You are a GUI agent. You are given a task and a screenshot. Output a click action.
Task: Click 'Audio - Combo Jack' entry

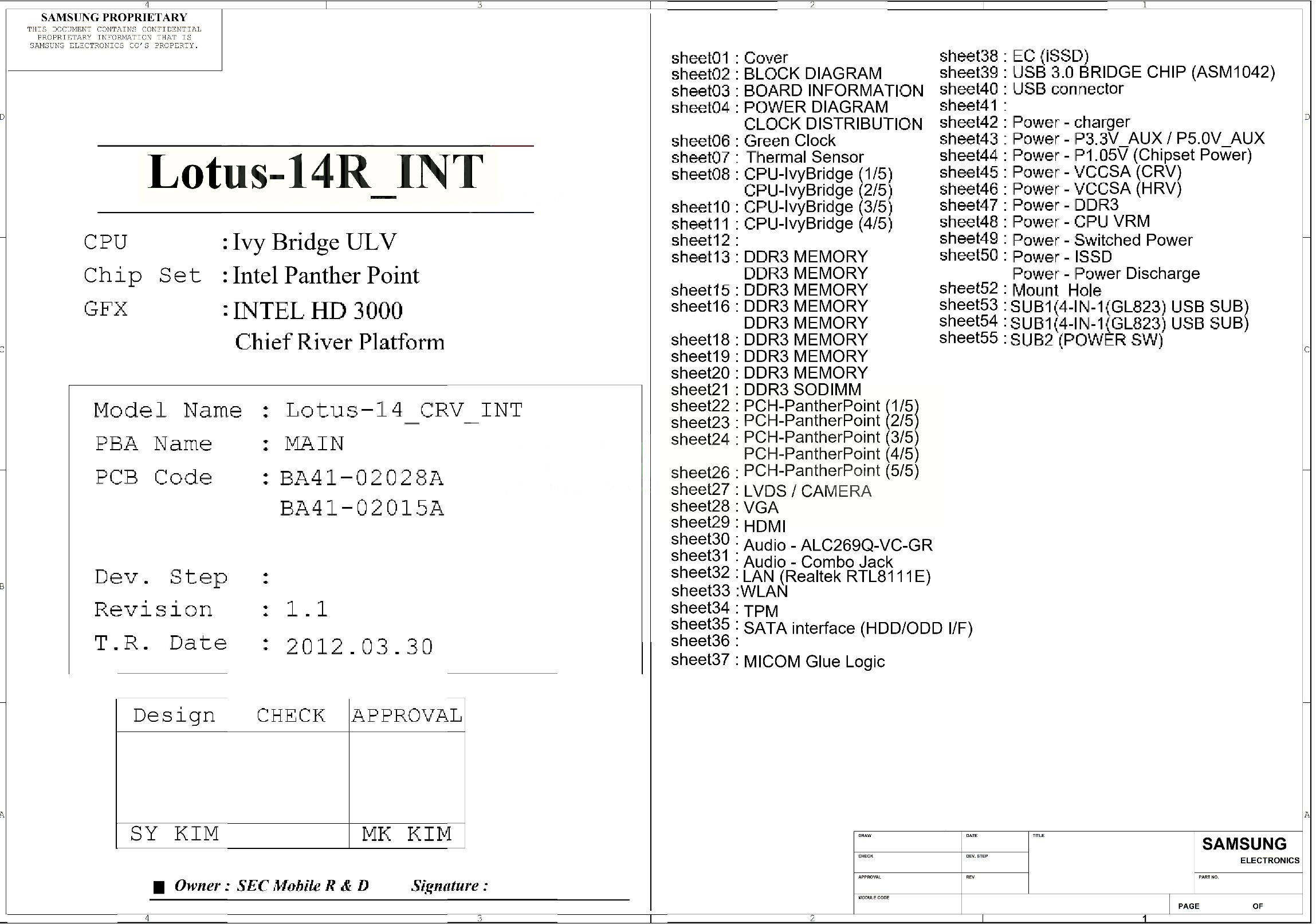pos(818,562)
